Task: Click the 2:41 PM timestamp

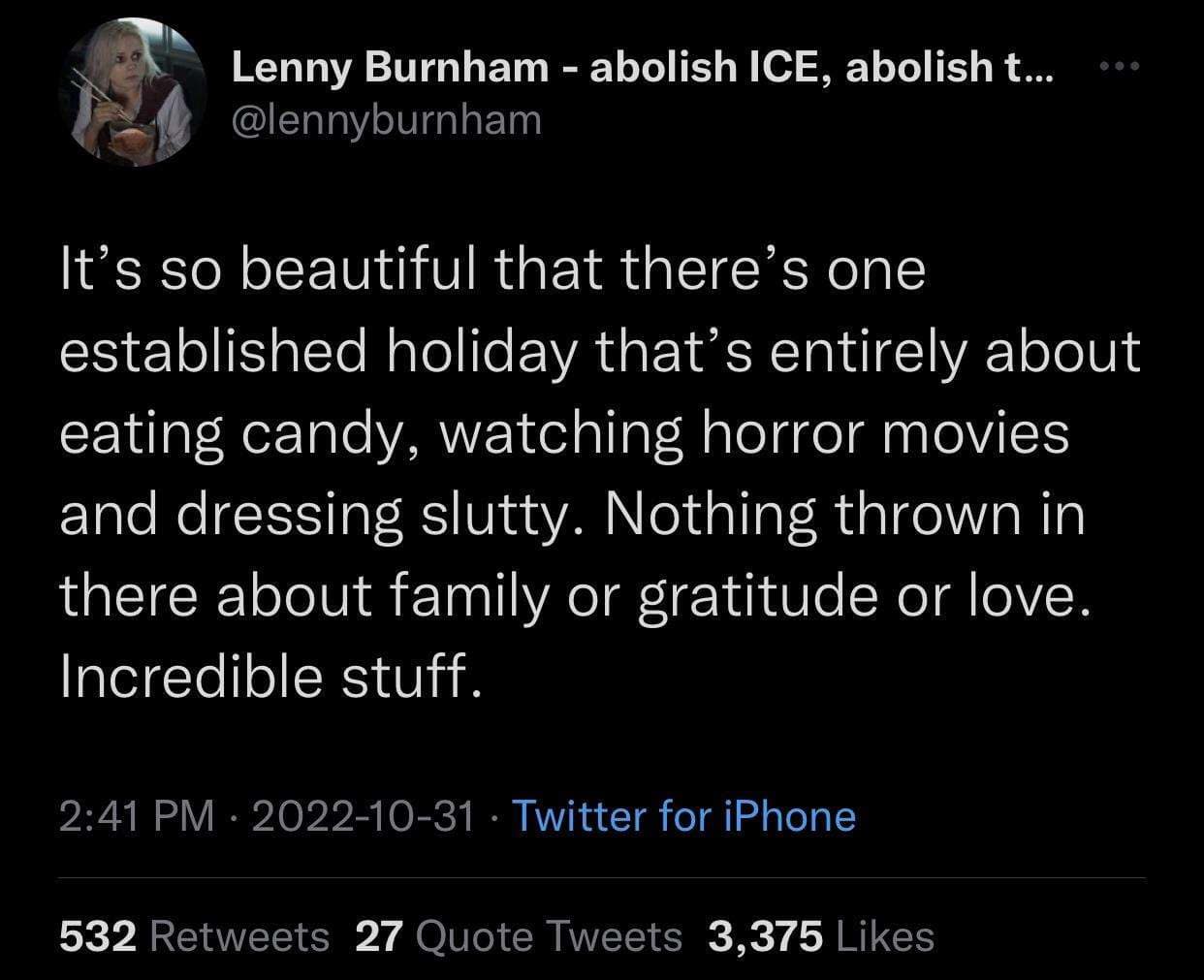Action: [136, 817]
